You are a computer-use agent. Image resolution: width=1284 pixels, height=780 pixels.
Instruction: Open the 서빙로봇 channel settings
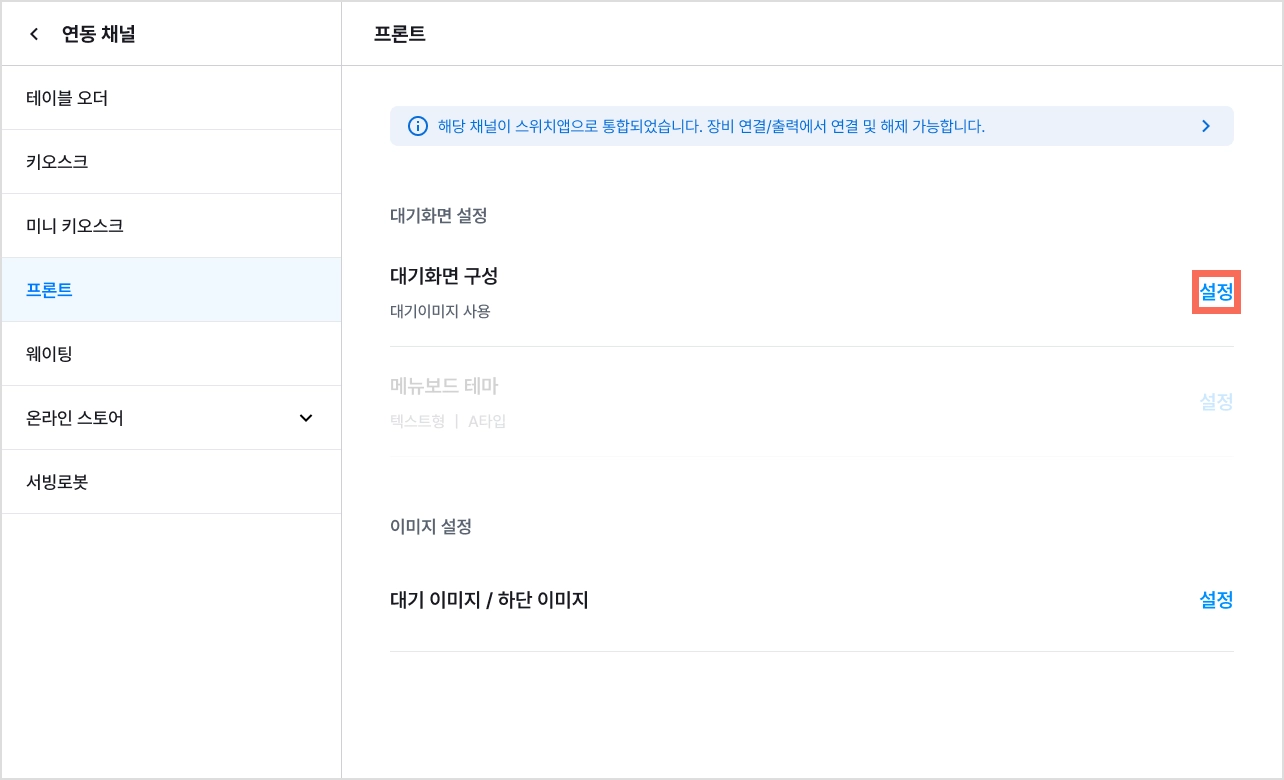coord(171,482)
